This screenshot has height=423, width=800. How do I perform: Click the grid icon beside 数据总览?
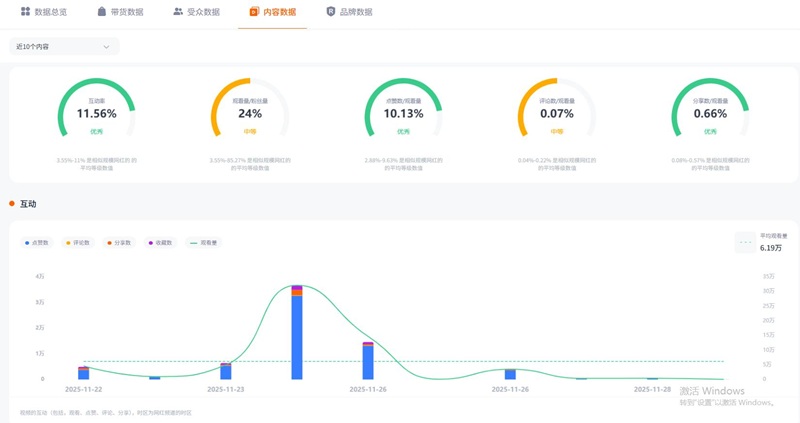tap(25, 11)
